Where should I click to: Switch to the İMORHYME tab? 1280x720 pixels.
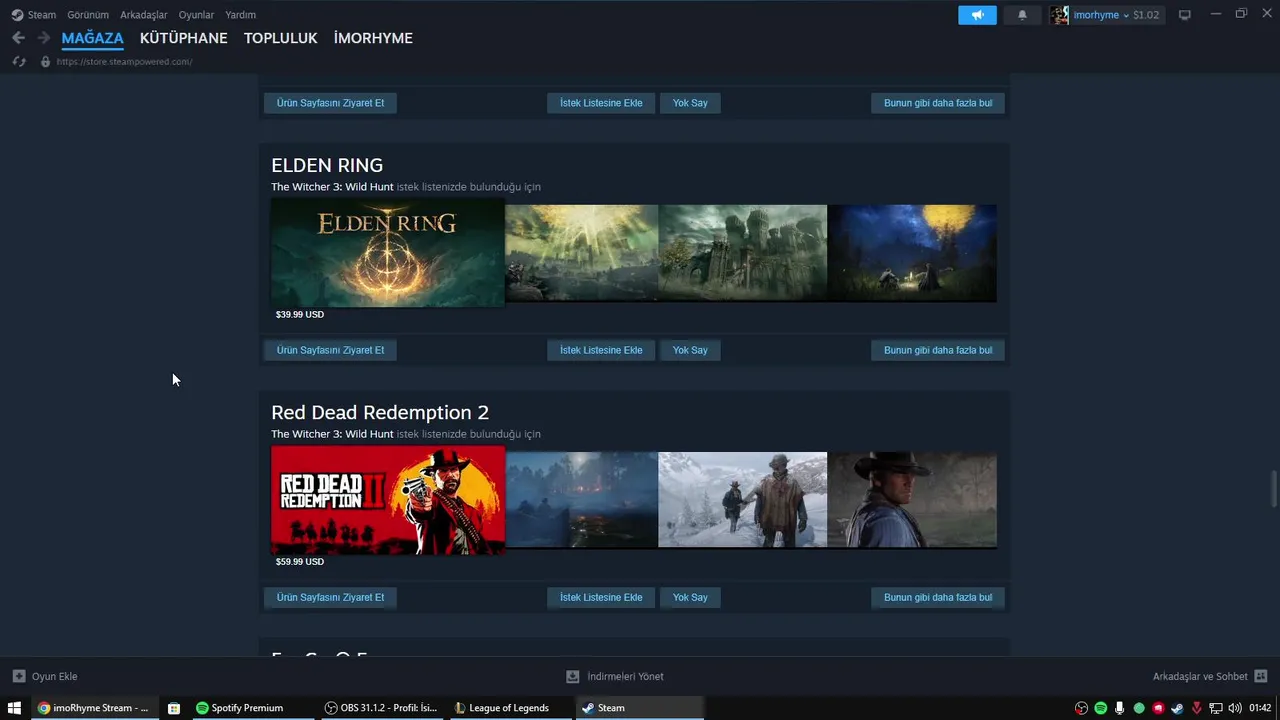373,38
